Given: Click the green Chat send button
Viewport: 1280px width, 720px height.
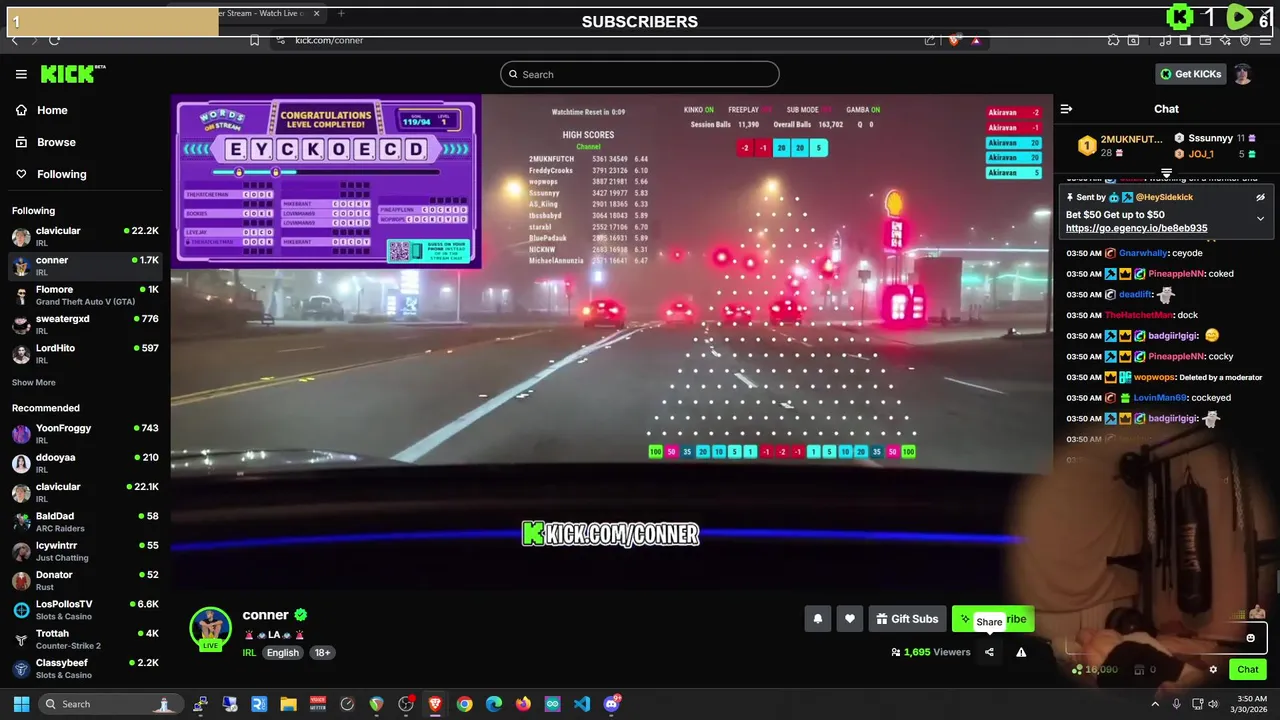Looking at the screenshot, I should coord(1248,670).
